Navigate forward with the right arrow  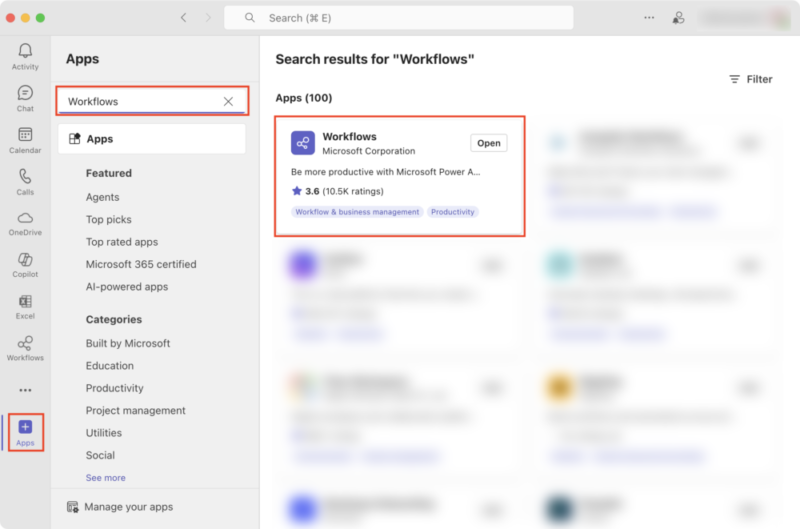208,18
